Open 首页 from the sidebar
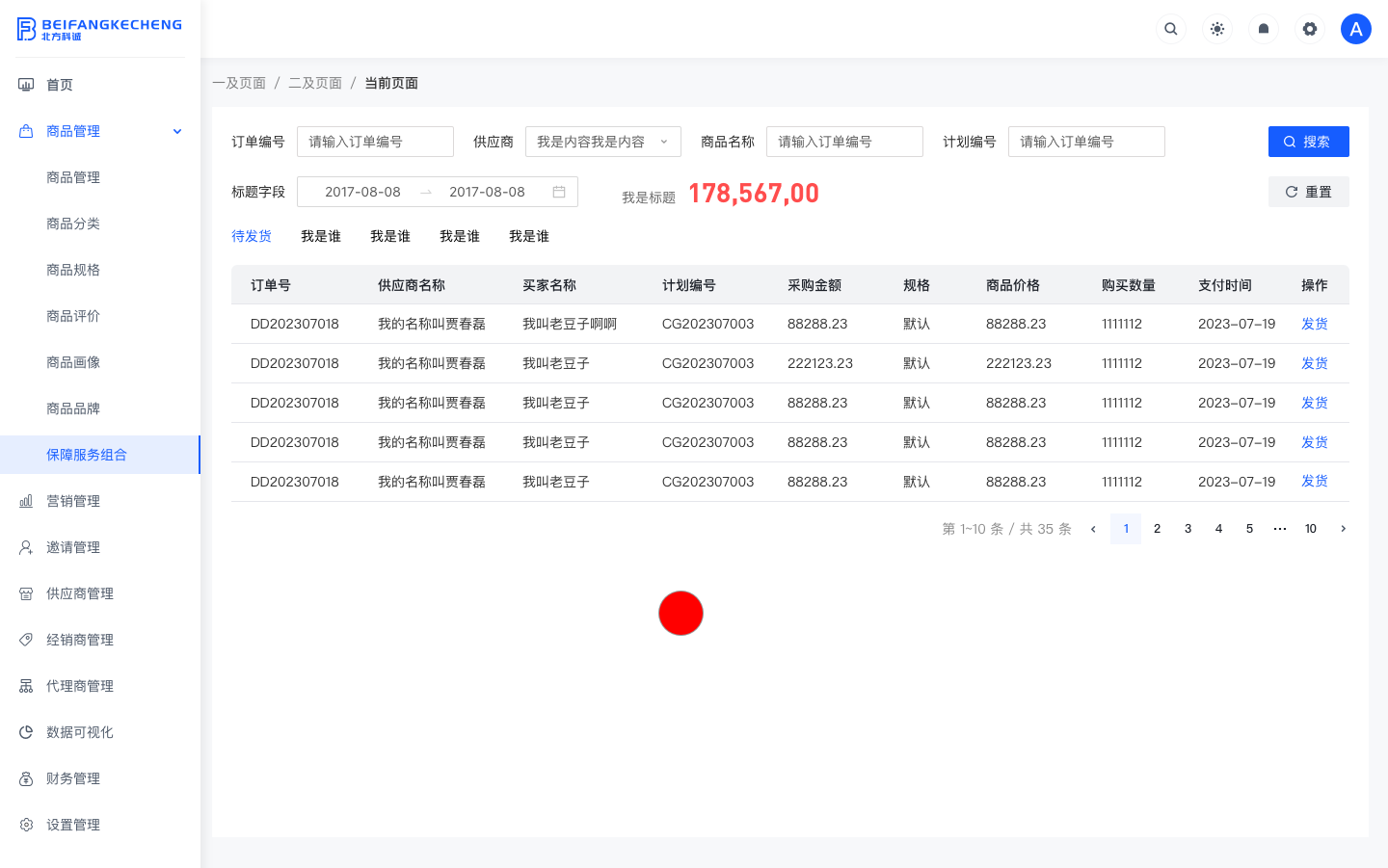The height and width of the screenshot is (868, 1388). [60, 85]
